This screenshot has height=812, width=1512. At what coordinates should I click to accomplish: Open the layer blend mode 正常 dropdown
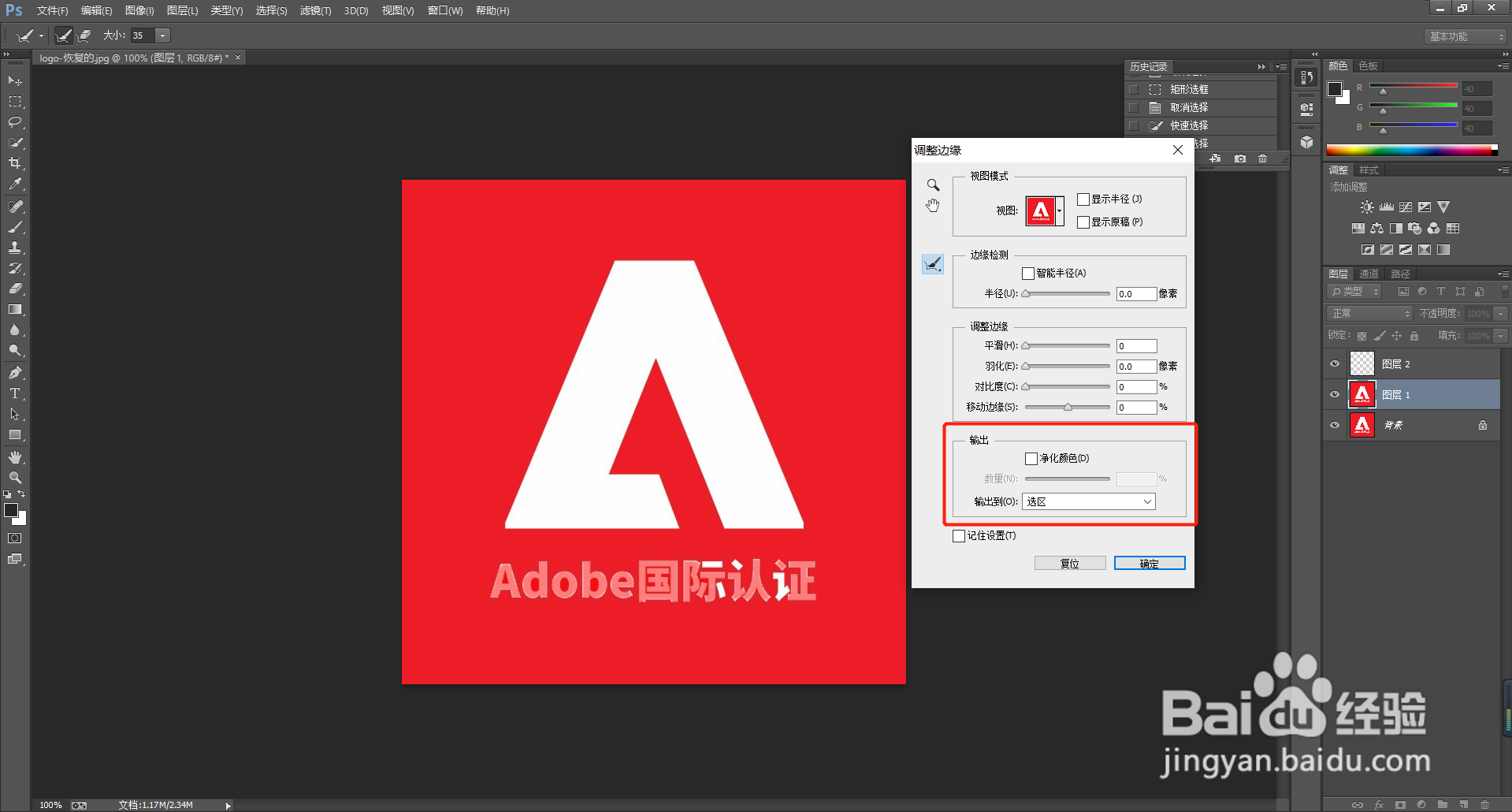(x=1370, y=314)
